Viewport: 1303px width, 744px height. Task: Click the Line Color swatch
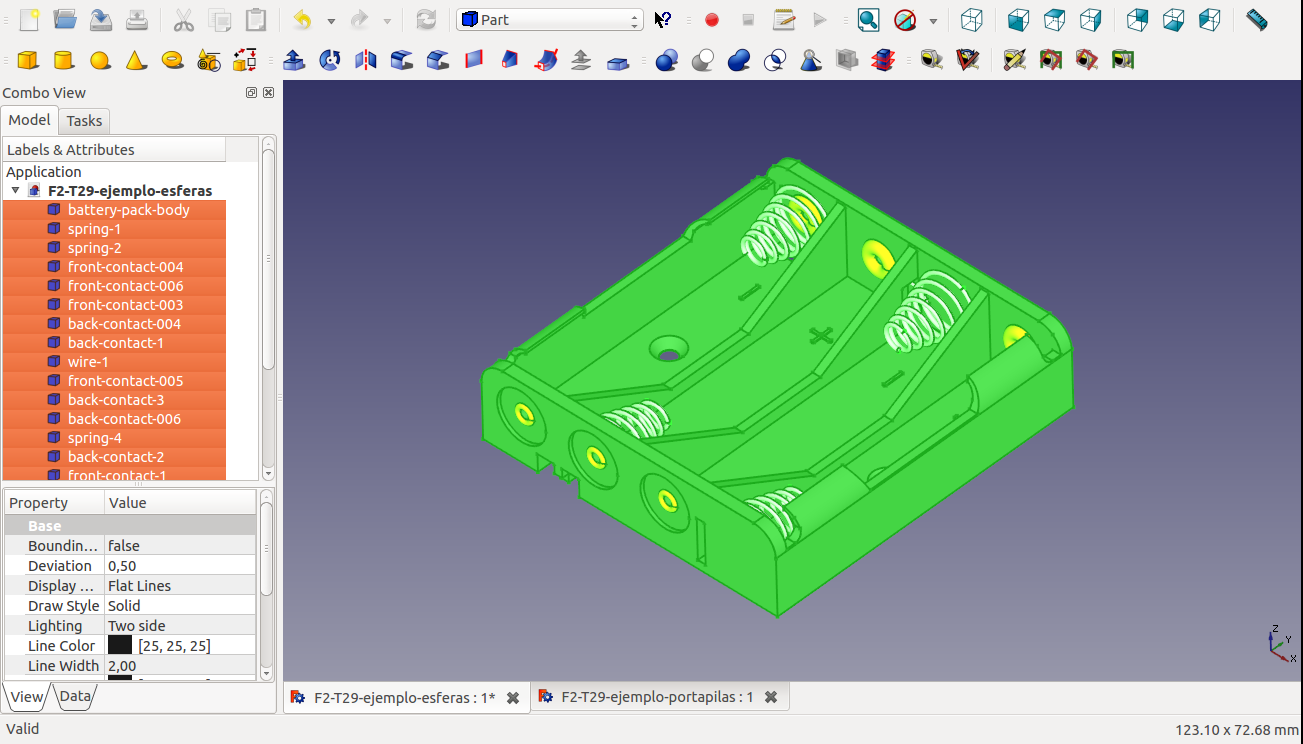coord(120,646)
